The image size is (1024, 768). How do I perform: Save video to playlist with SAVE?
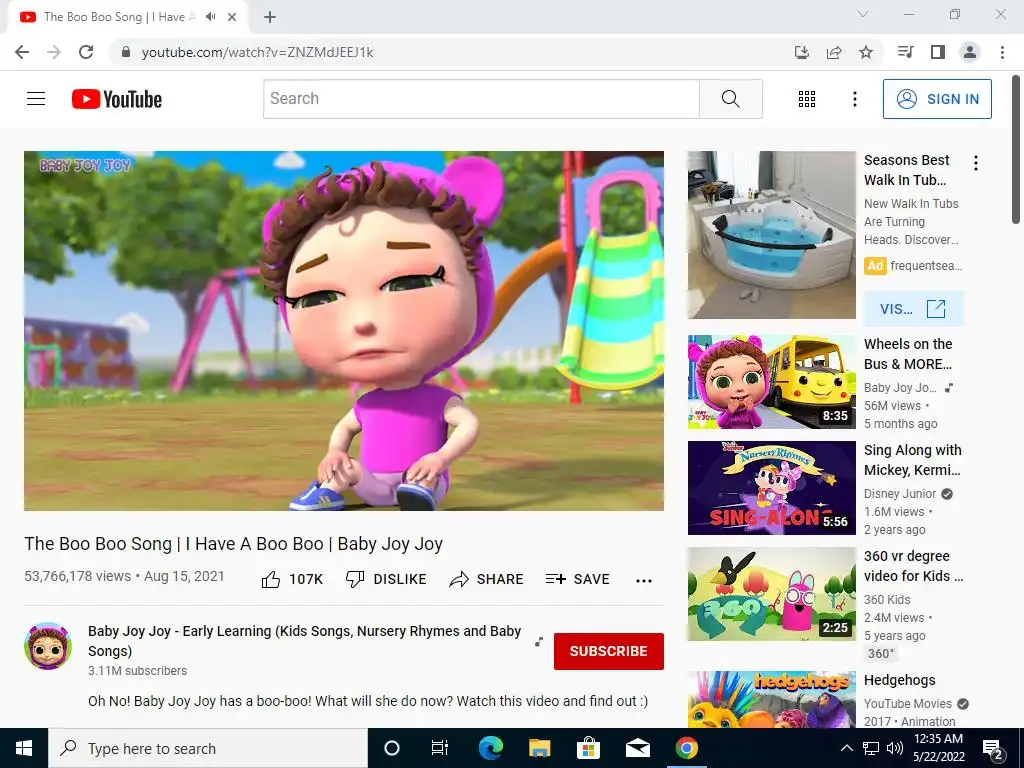pyautogui.click(x=577, y=579)
